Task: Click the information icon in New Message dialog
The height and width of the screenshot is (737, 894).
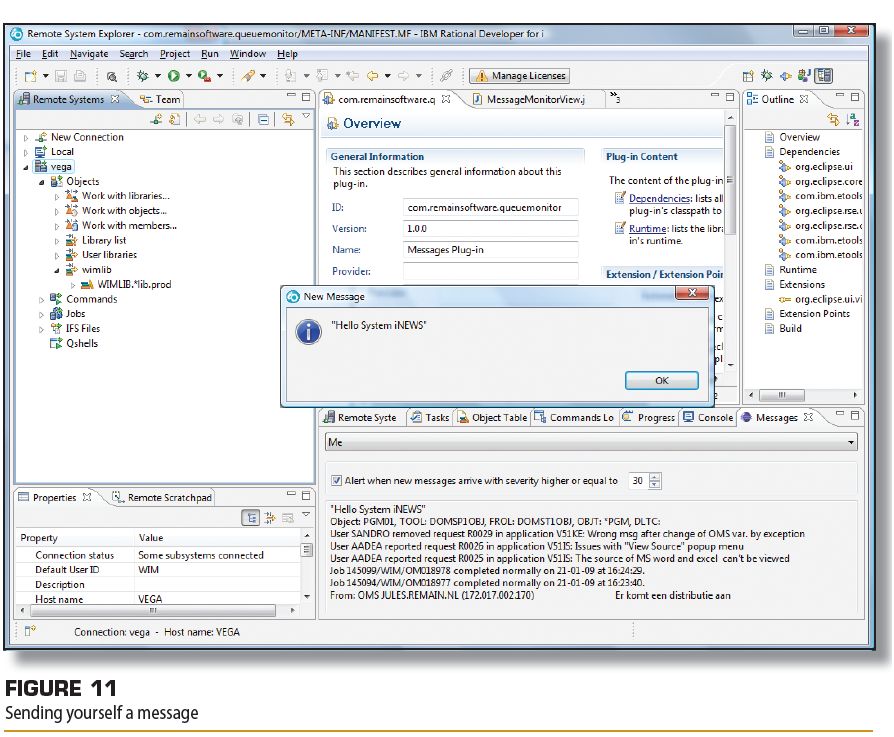Action: (308, 332)
